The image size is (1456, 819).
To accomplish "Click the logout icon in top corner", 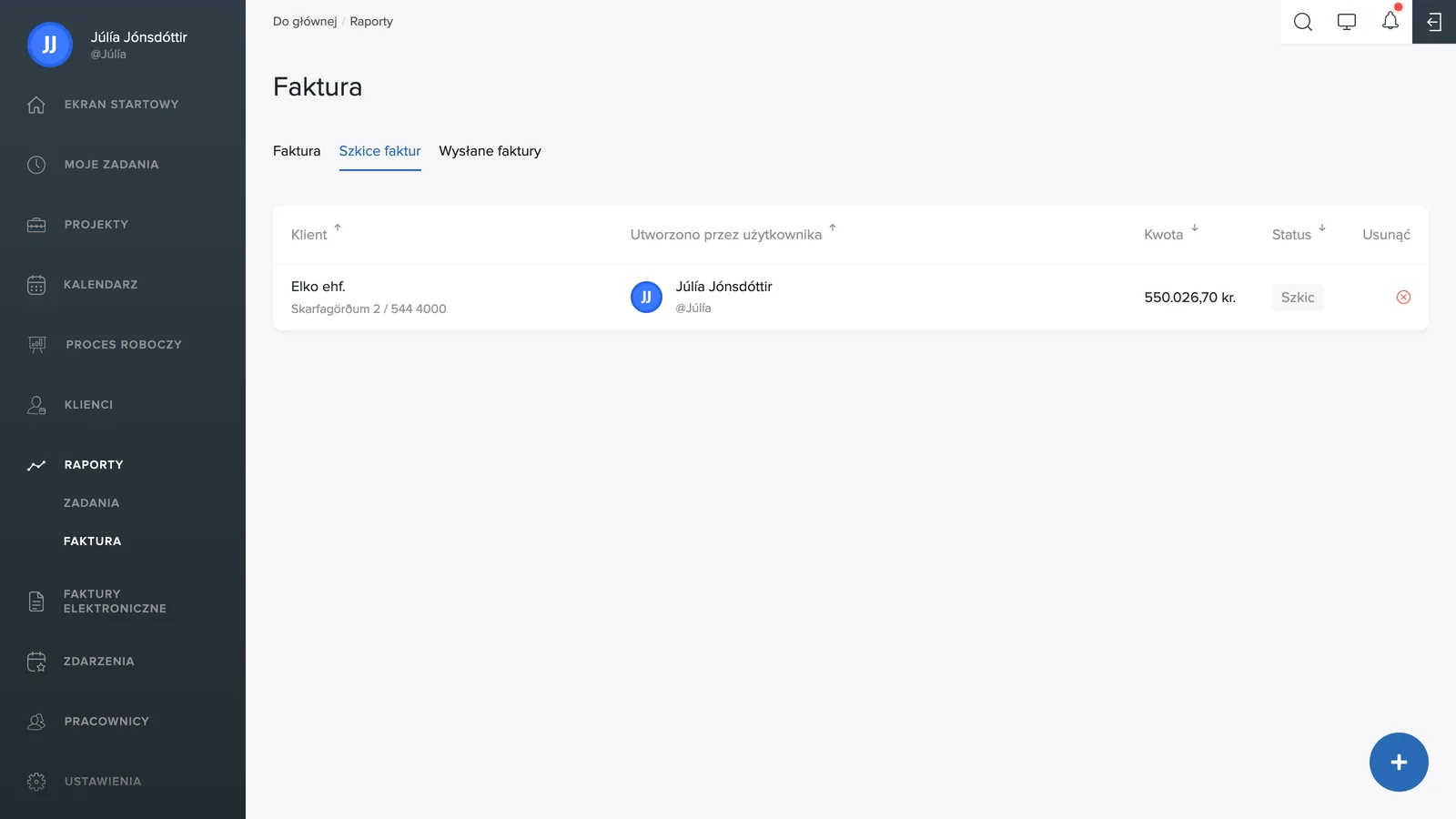I will pos(1434,22).
